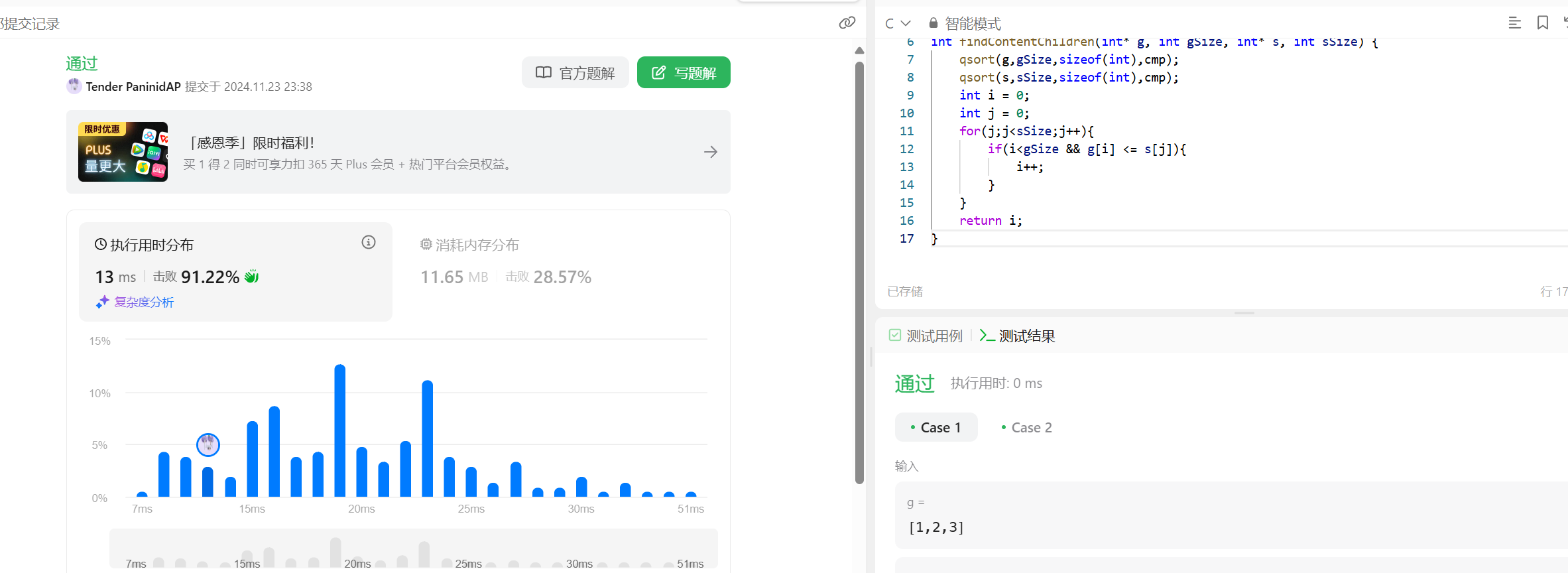
Task: Select Case 2 test tab
Action: click(x=1026, y=428)
